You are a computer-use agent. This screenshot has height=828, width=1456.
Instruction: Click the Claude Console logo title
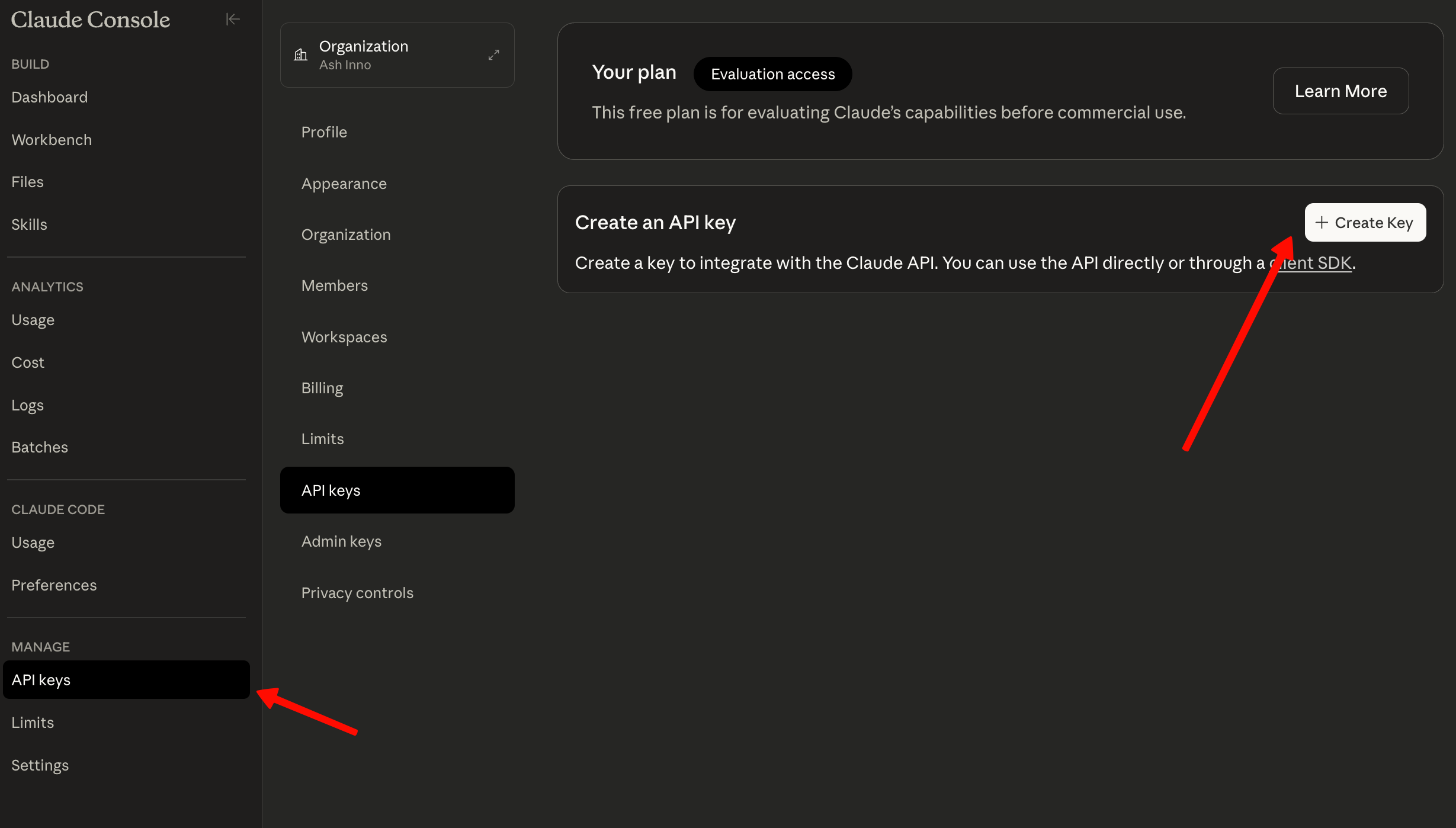coord(91,20)
